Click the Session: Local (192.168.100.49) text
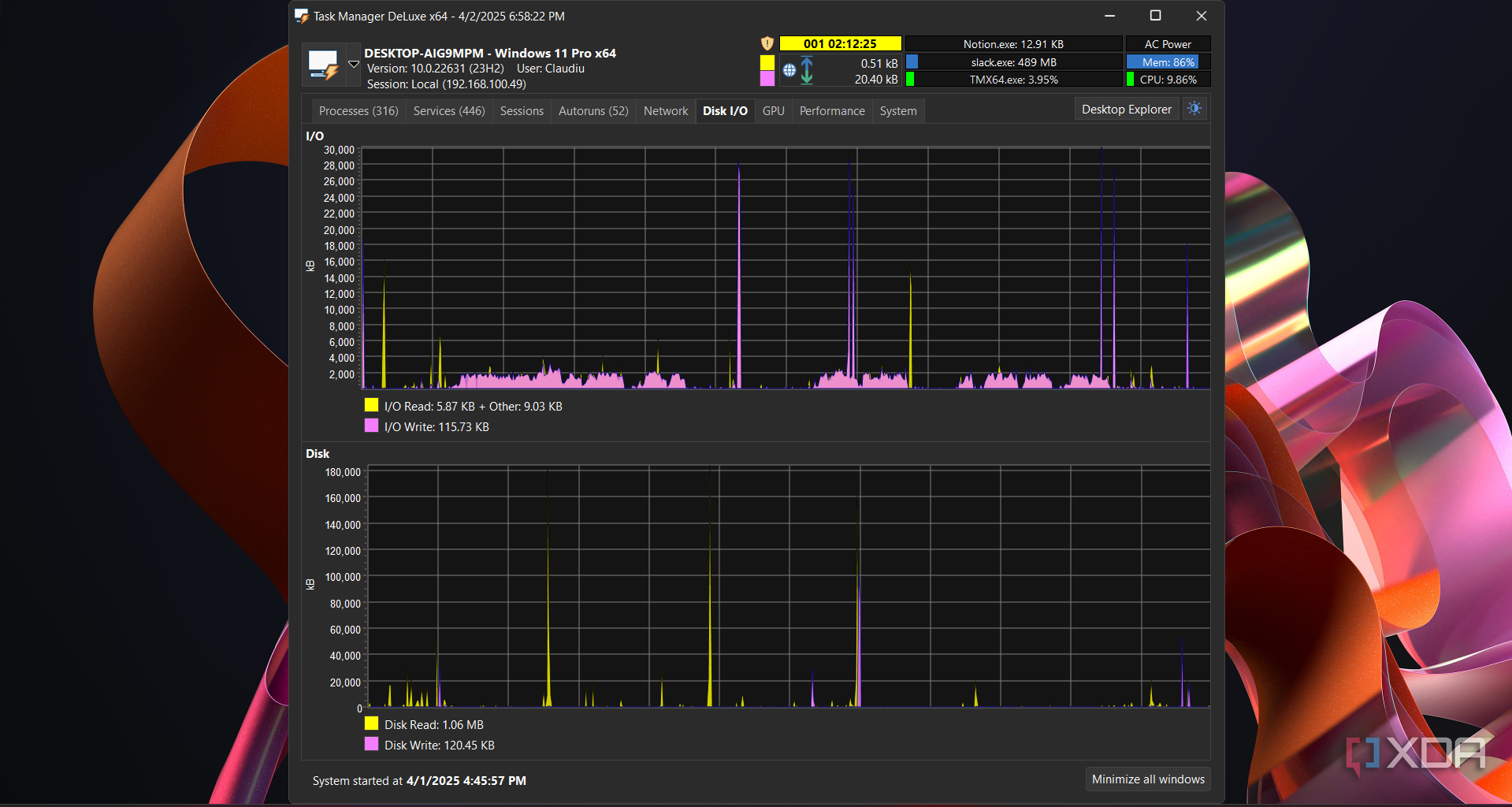The width and height of the screenshot is (1512, 807). tap(446, 84)
